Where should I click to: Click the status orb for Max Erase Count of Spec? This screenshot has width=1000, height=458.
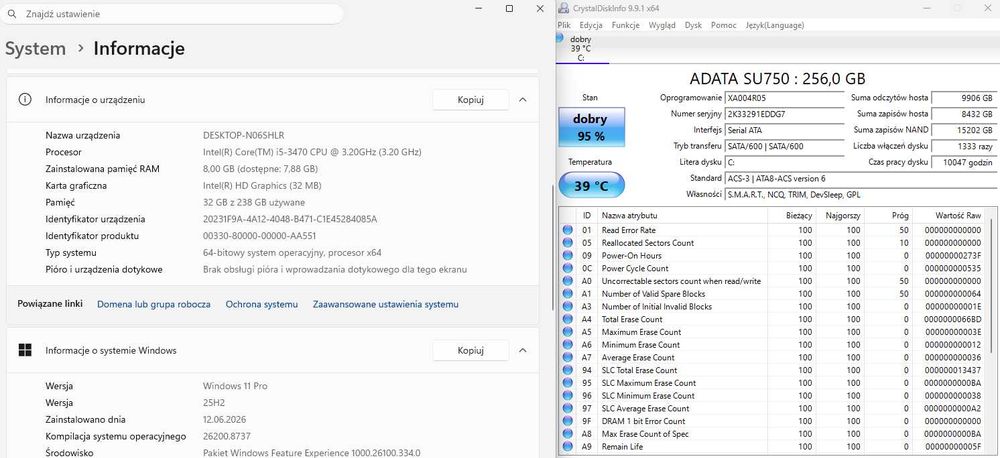568,434
